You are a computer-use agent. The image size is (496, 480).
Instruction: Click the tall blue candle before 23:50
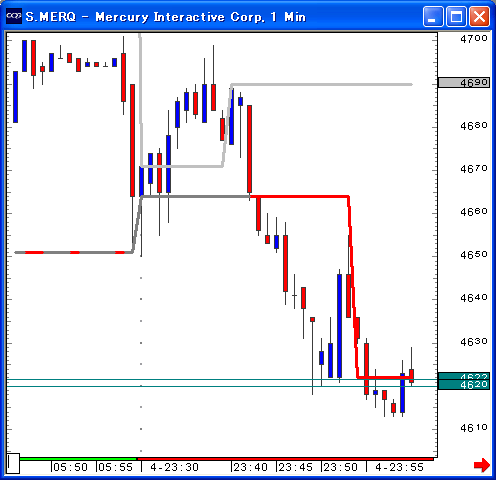(339, 326)
